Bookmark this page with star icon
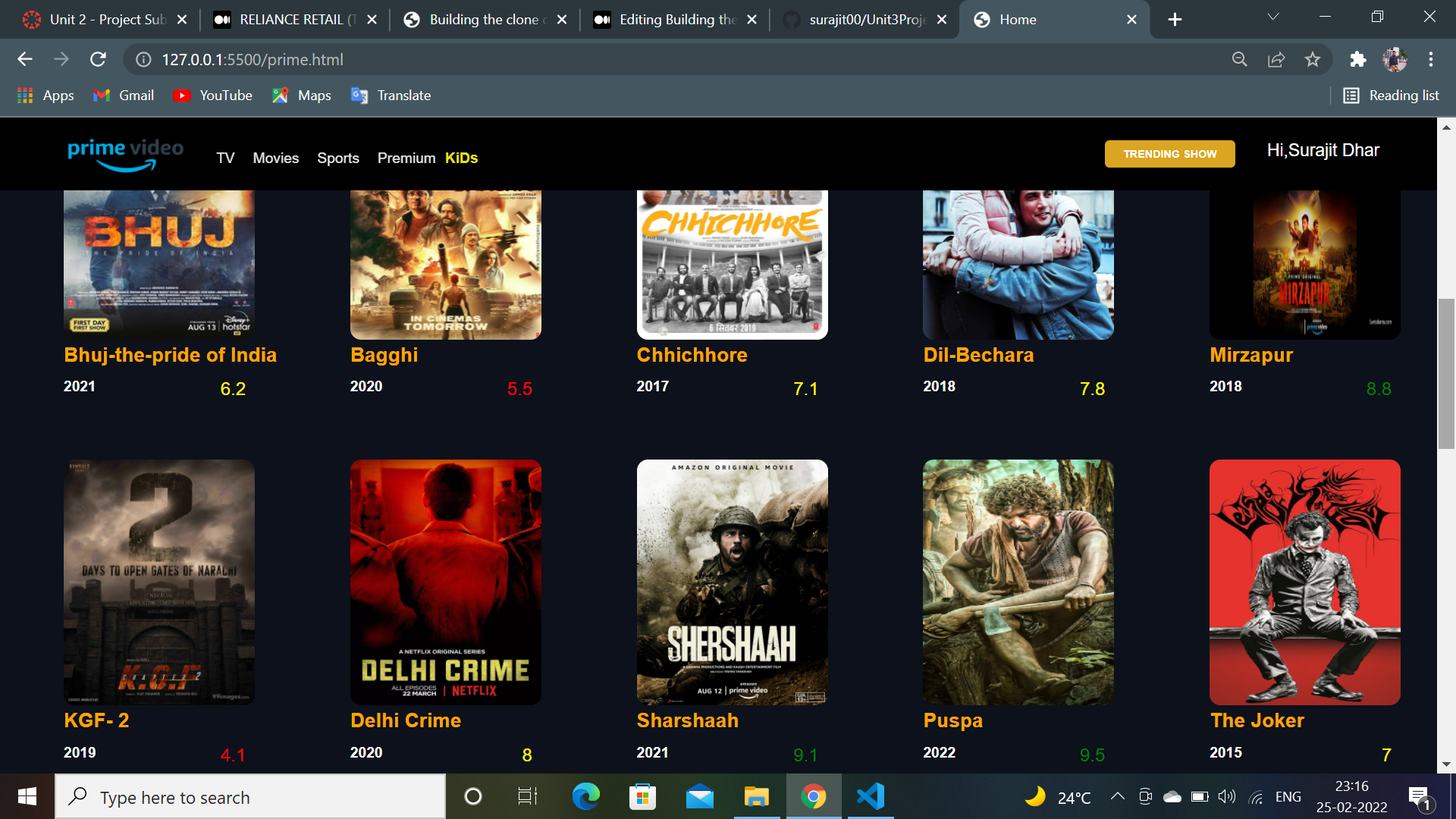 tap(1313, 59)
